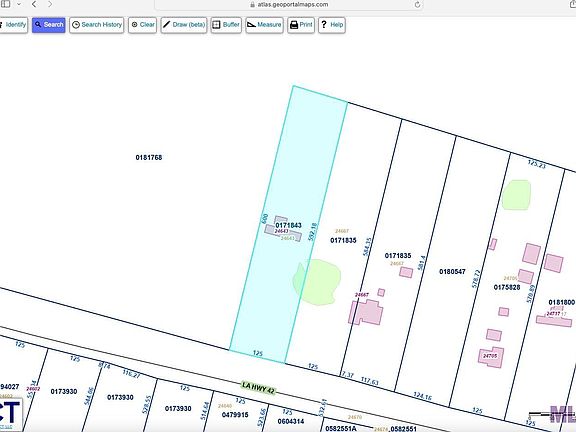Click the lock icon in address bar
Image resolution: width=576 pixels, height=432 pixels.
(x=252, y=5)
